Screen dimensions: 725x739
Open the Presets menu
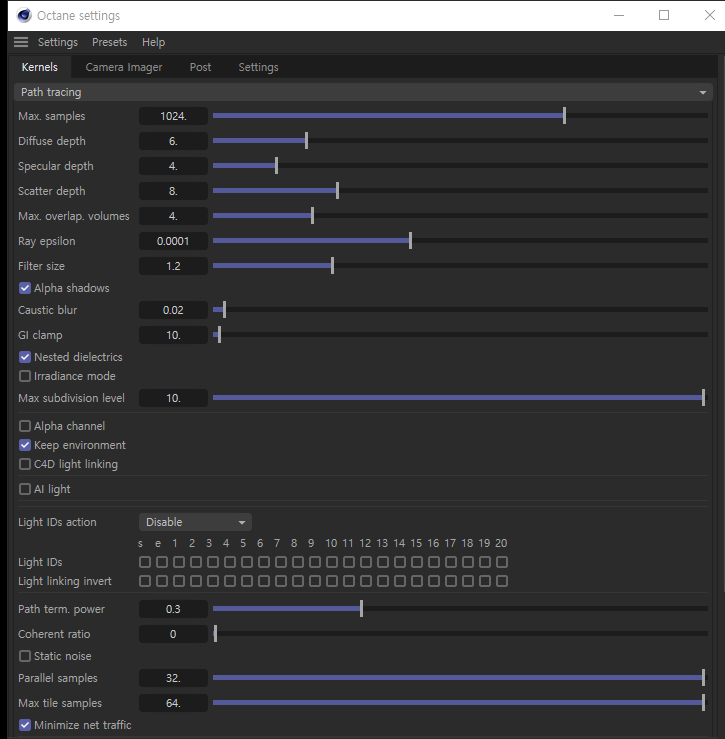(x=109, y=42)
